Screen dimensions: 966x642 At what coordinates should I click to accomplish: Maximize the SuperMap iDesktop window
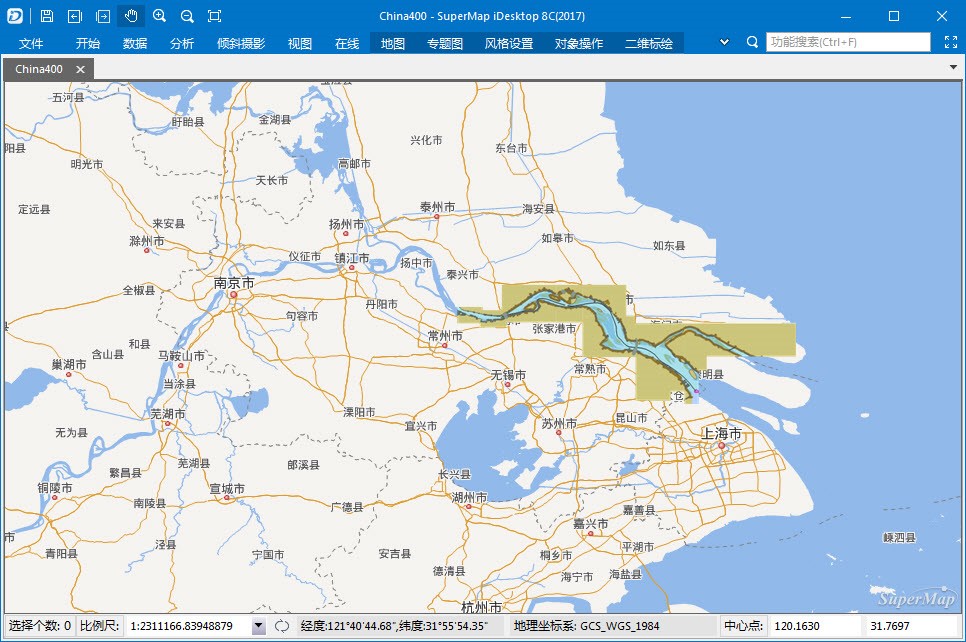(894, 17)
